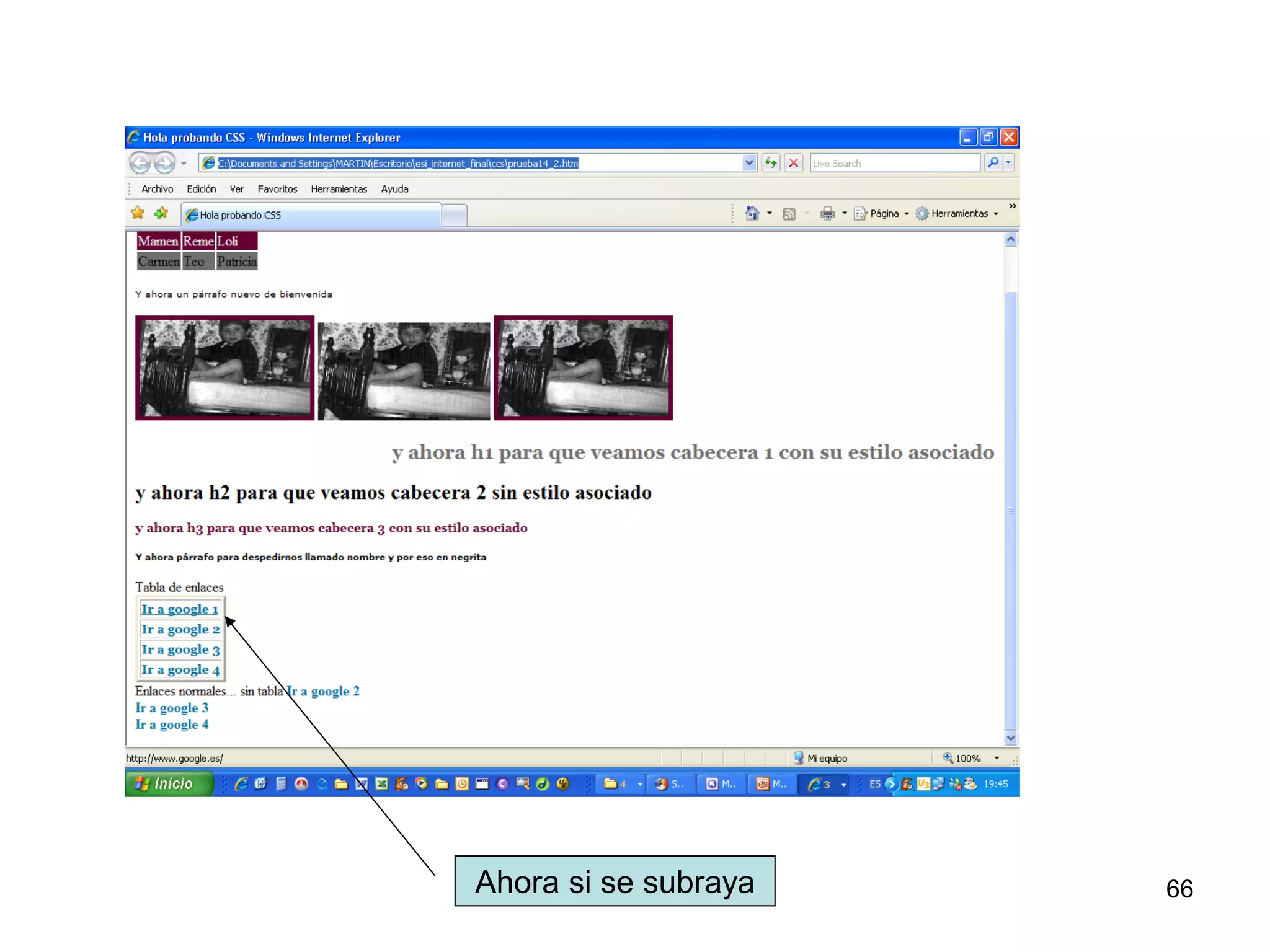
Task: Open the Herramientas toolbar dropdown
Action: click(959, 213)
